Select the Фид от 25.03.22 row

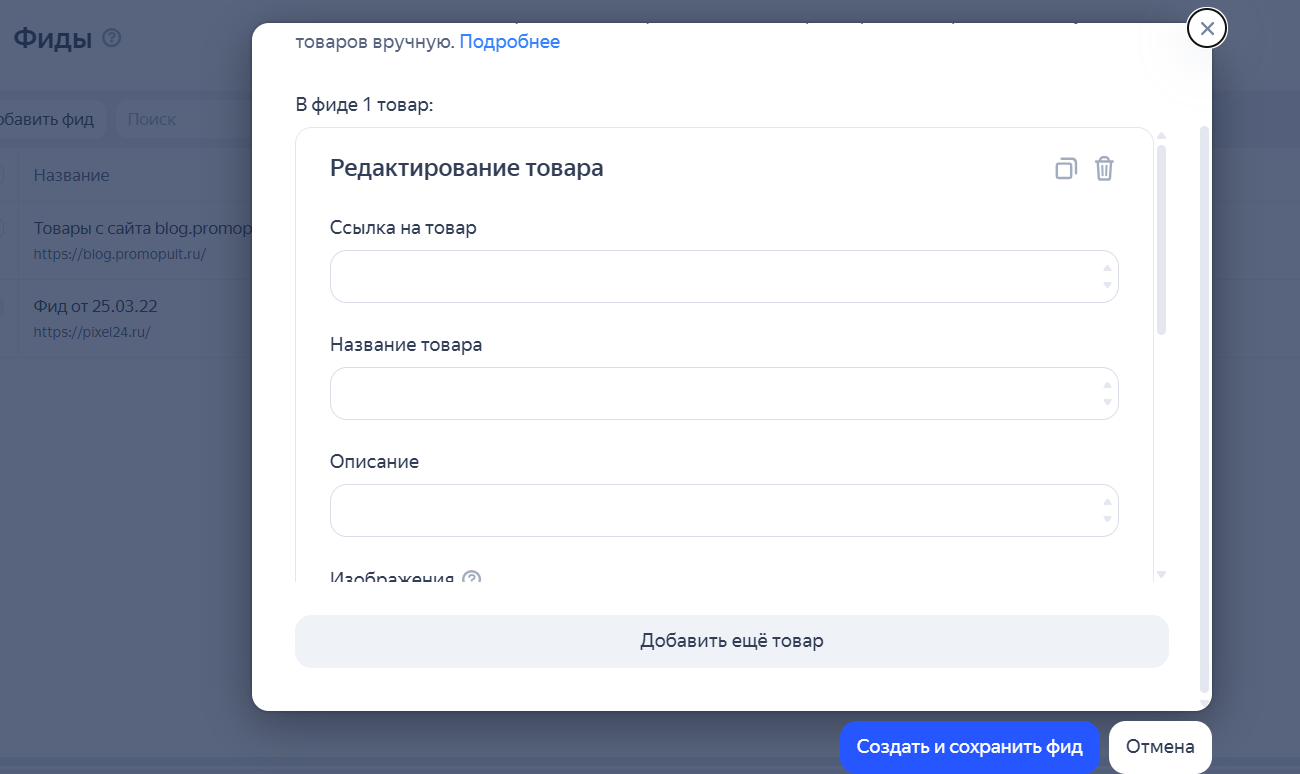[96, 306]
